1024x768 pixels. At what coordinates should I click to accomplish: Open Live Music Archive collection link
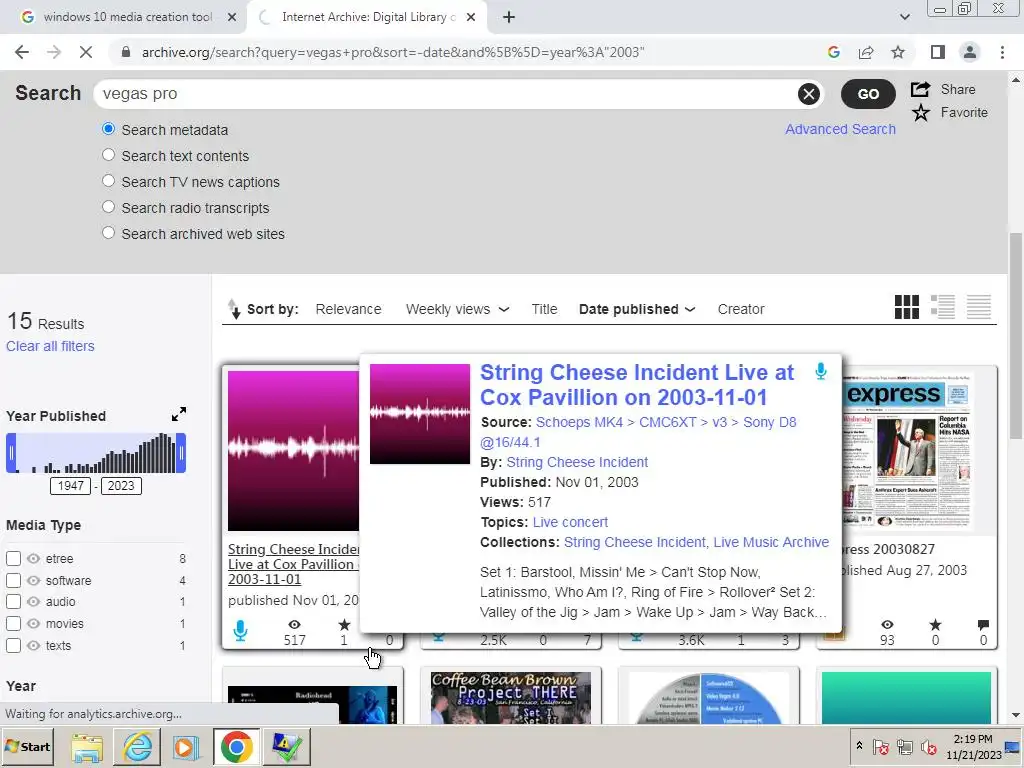click(771, 542)
